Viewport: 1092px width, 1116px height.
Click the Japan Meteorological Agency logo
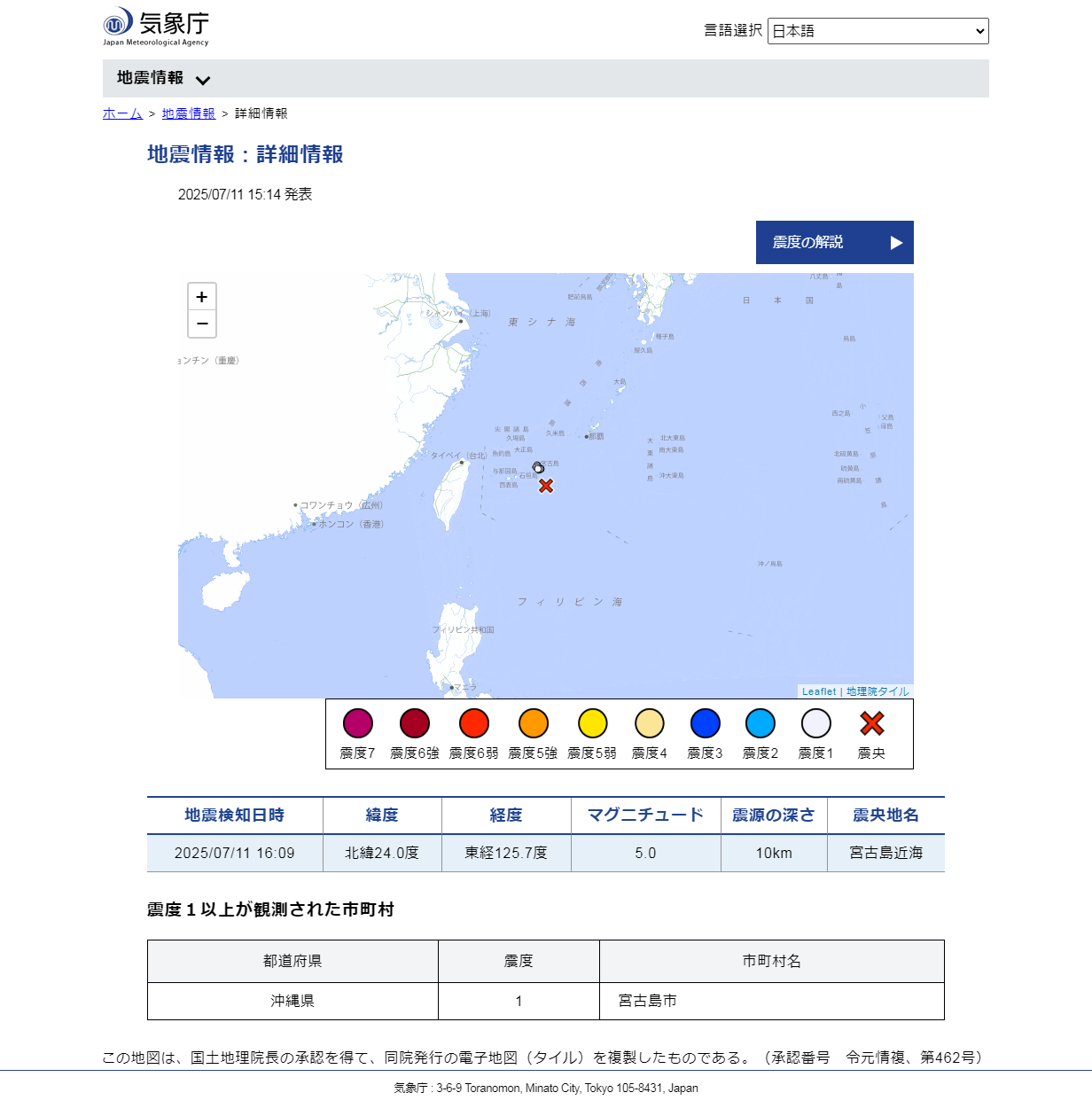(x=156, y=27)
